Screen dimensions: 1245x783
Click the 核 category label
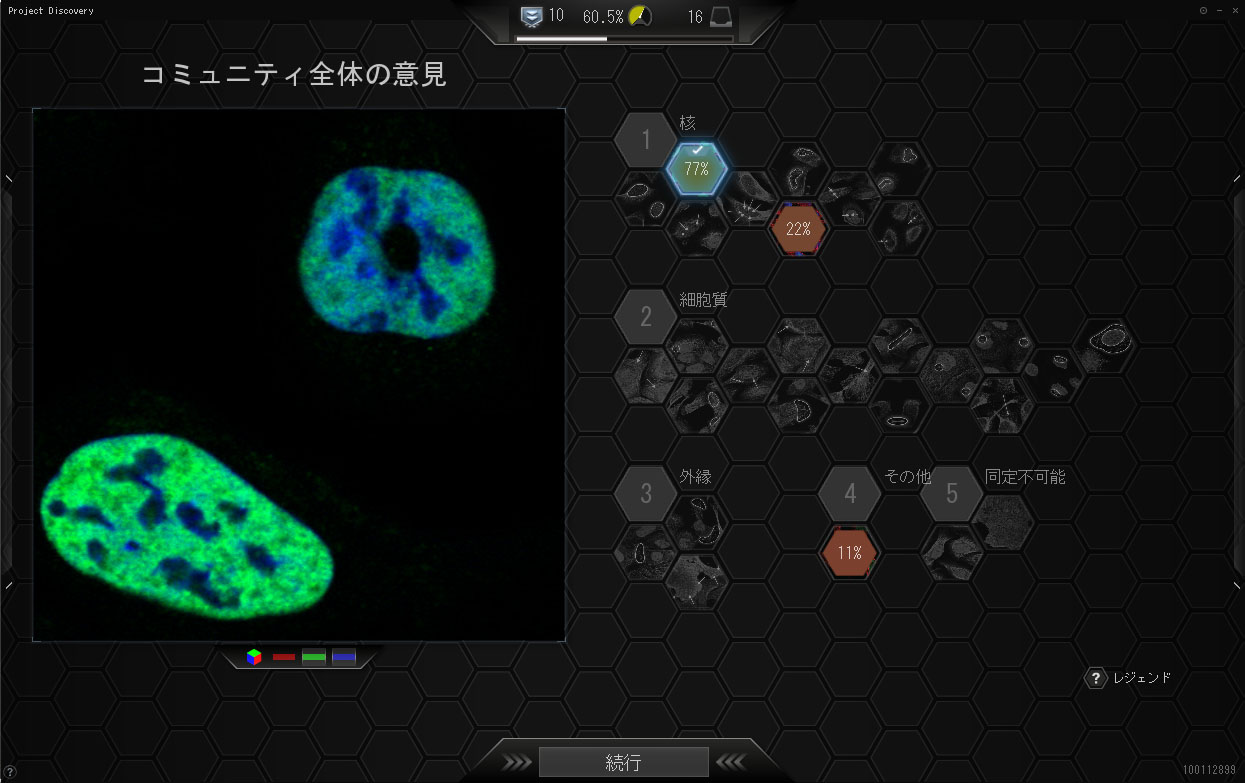click(x=687, y=123)
